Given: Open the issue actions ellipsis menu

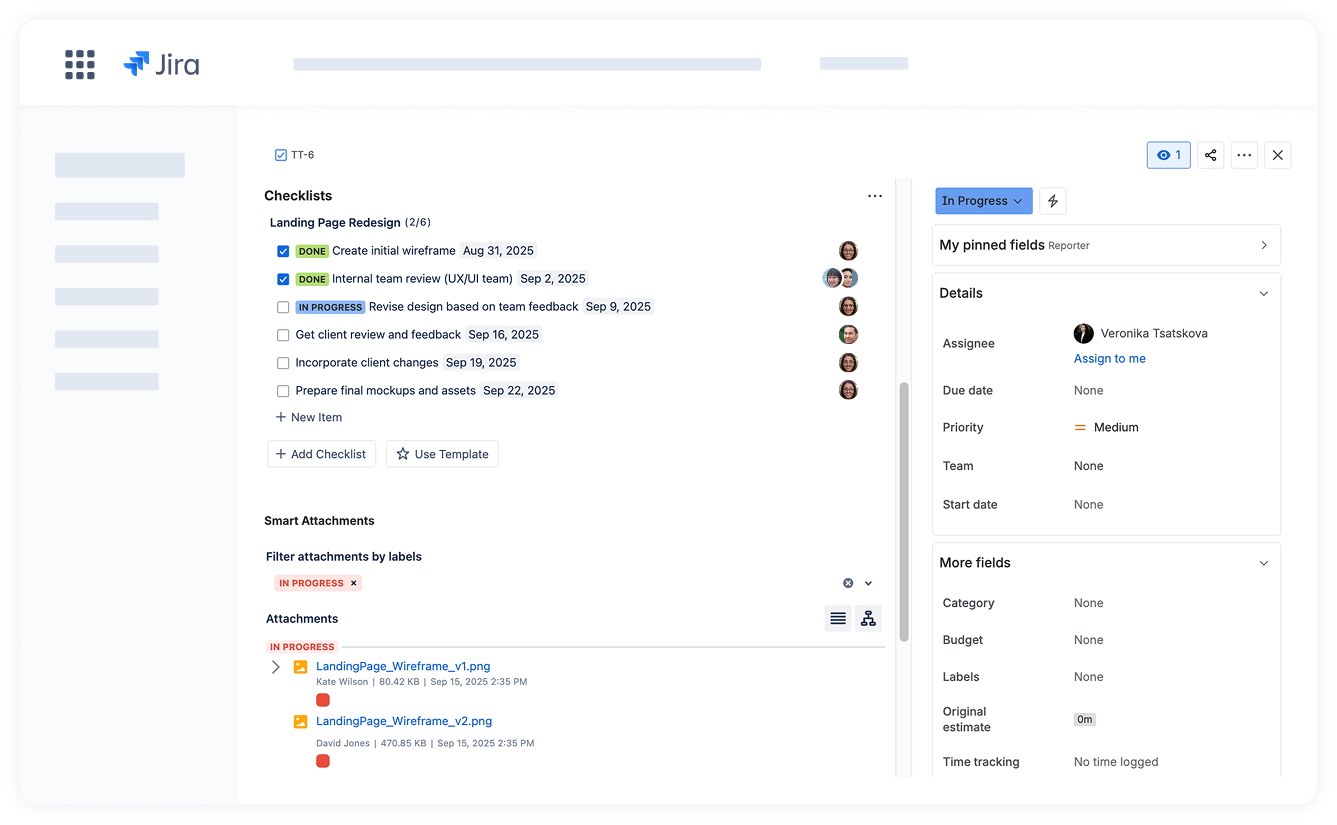Looking at the screenshot, I should (x=1244, y=155).
